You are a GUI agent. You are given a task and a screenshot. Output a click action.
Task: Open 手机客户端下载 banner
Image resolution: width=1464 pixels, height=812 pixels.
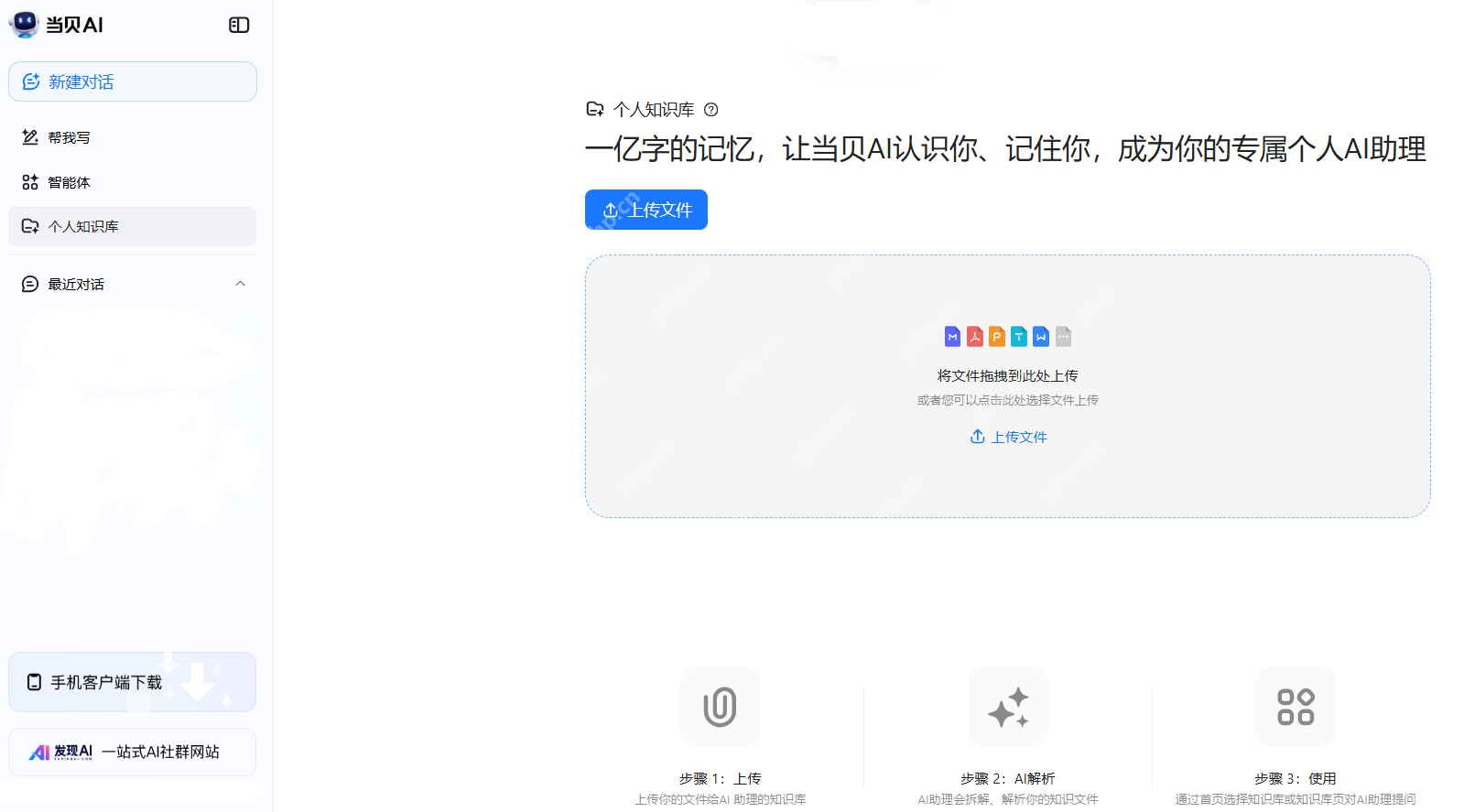pos(133,682)
